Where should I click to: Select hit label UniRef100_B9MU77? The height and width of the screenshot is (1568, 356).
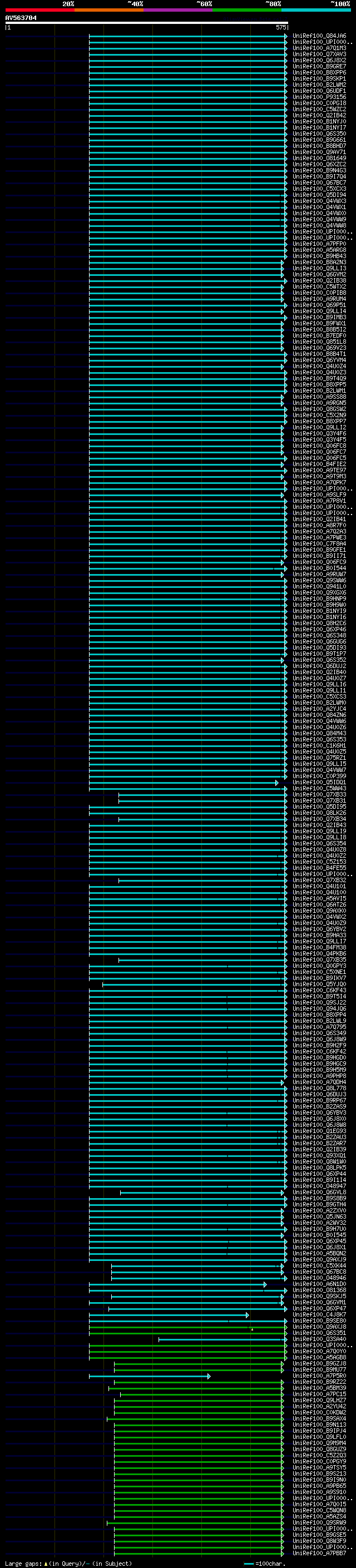[319, 1370]
